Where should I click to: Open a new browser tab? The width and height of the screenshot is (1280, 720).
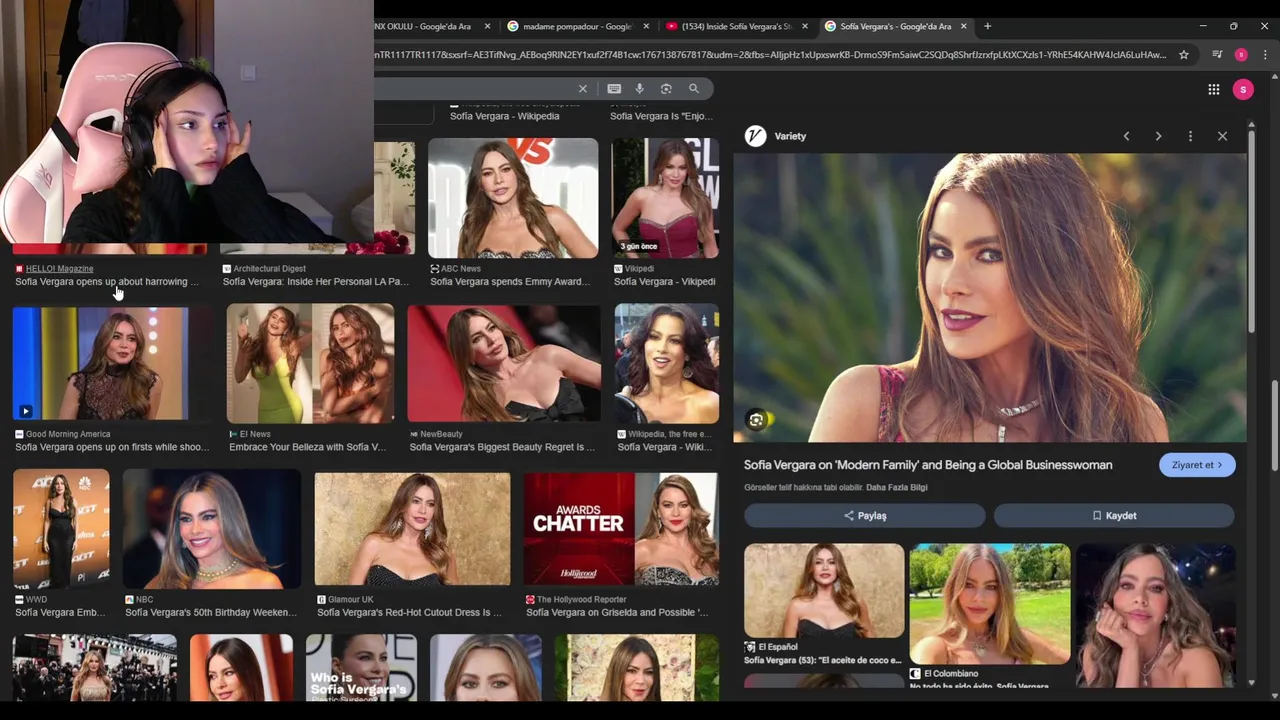click(x=987, y=26)
